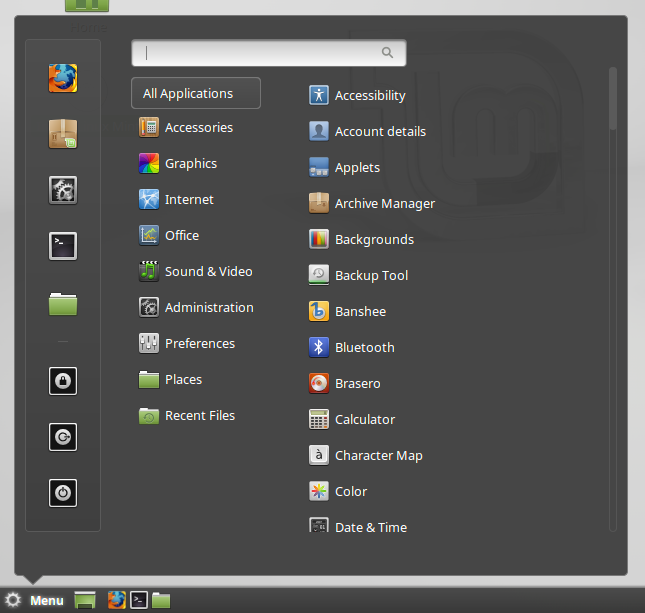Show the Recent Files category
The height and width of the screenshot is (613, 645).
(187, 416)
